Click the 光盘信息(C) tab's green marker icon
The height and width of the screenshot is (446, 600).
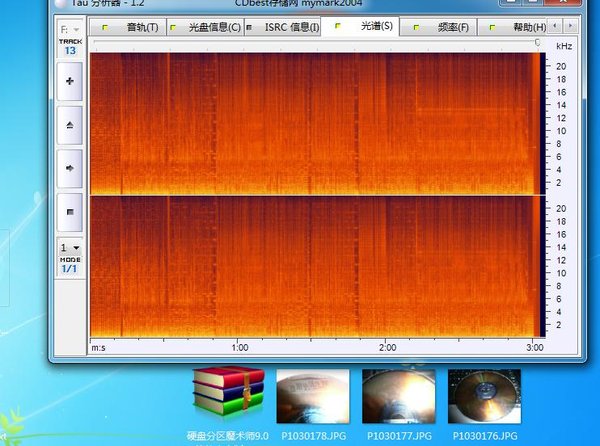point(173,28)
